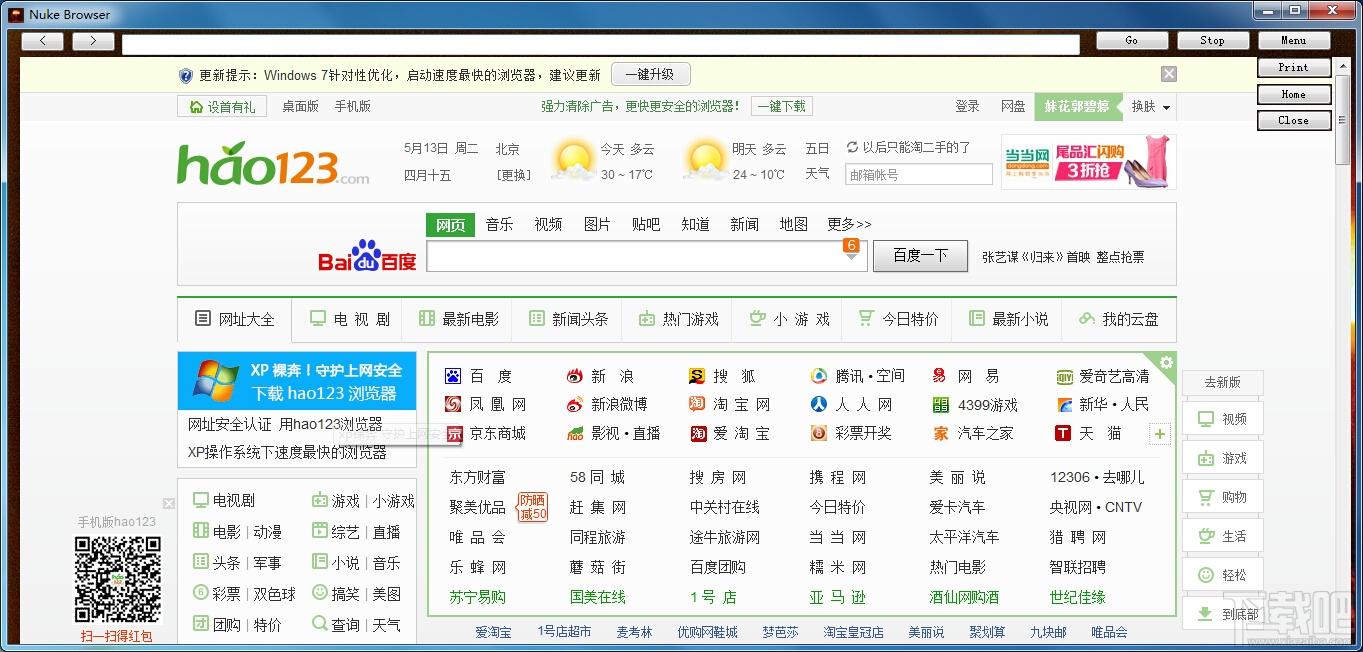This screenshot has width=1363, height=652.
Task: Select Home from the menu
Action: click(x=1293, y=94)
